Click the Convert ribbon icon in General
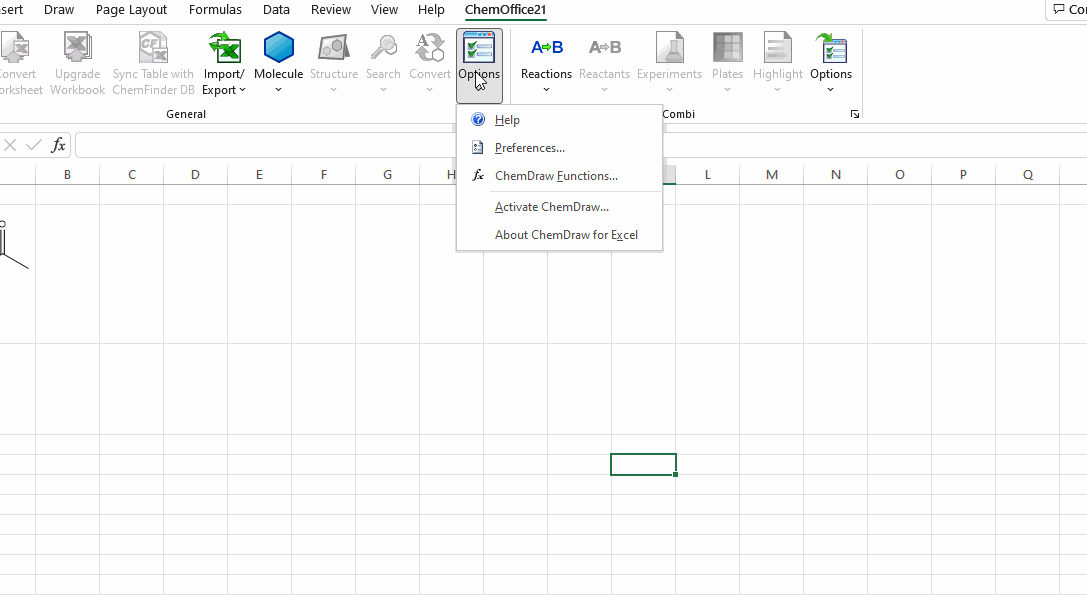 (x=430, y=47)
